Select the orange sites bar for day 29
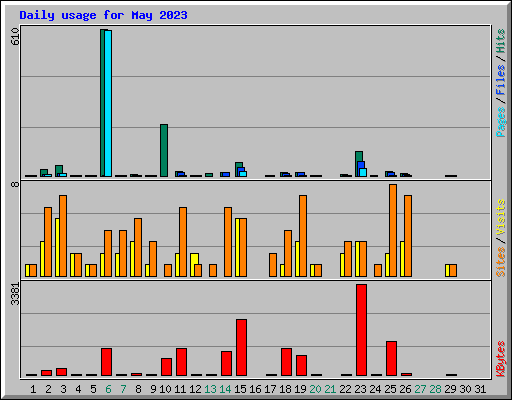 click(x=453, y=270)
